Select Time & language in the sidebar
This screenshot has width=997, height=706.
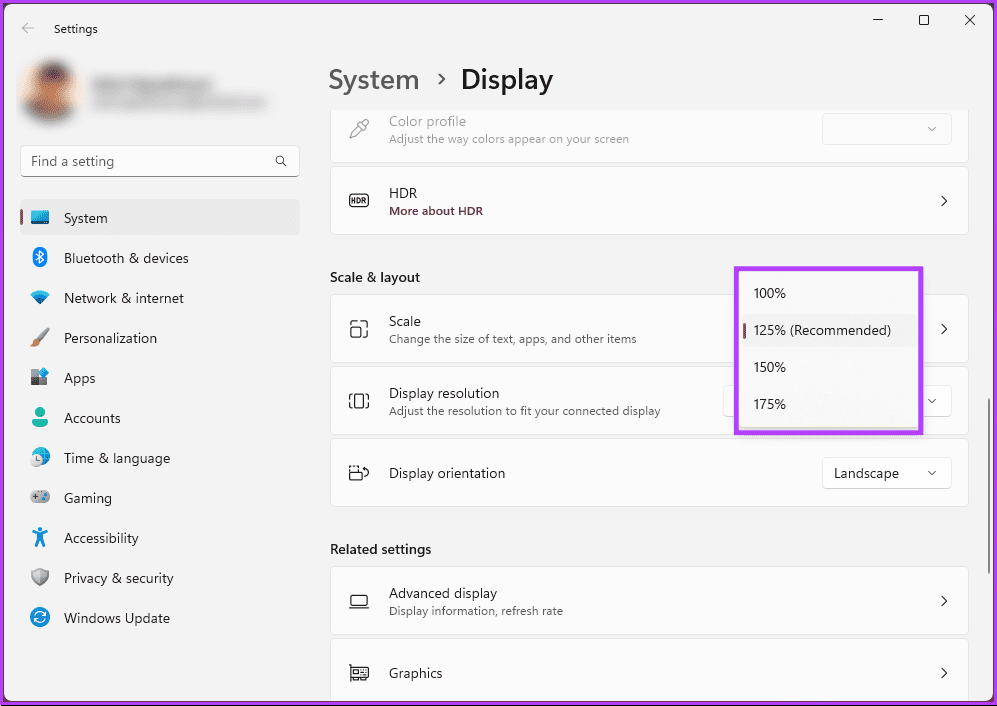(39, 458)
